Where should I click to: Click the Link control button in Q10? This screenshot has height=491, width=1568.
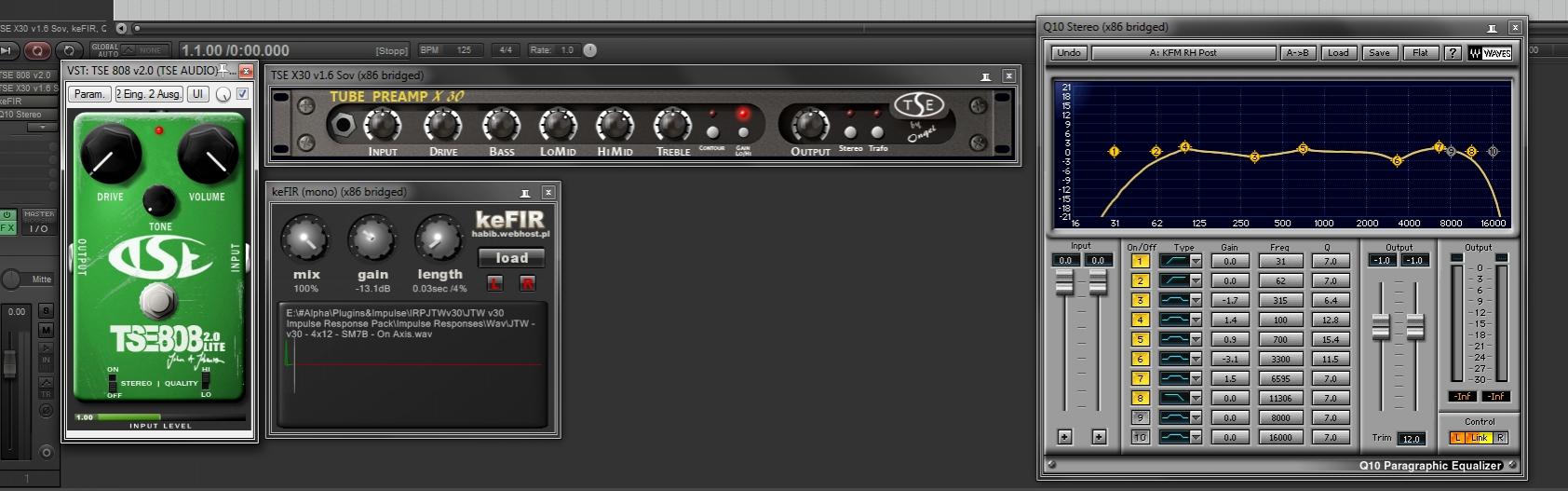[x=1479, y=438]
